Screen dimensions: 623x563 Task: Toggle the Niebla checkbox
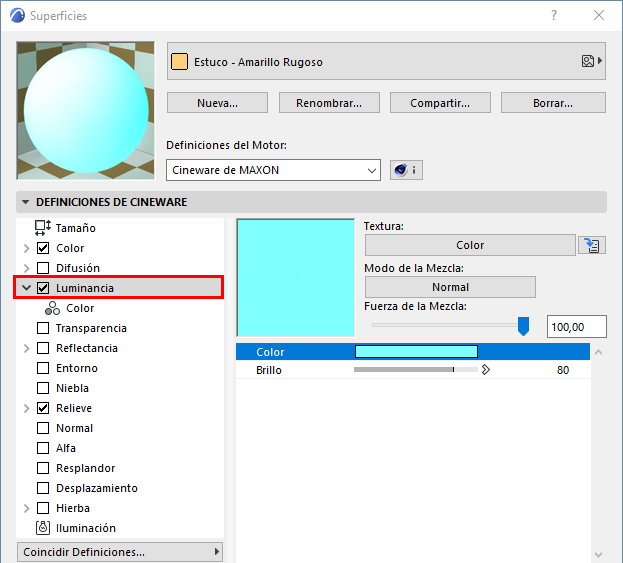coord(43,388)
